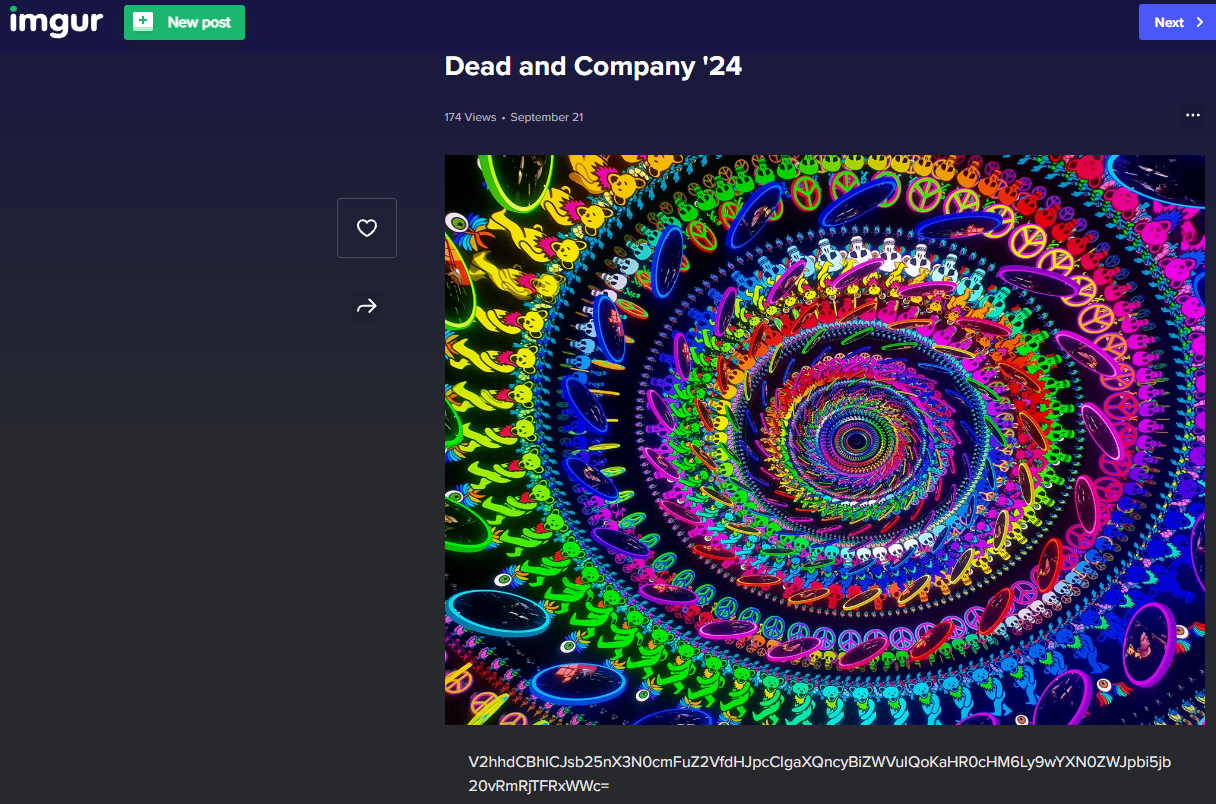Click the imgur logo
Screen dimensions: 1216x804
tap(56, 22)
